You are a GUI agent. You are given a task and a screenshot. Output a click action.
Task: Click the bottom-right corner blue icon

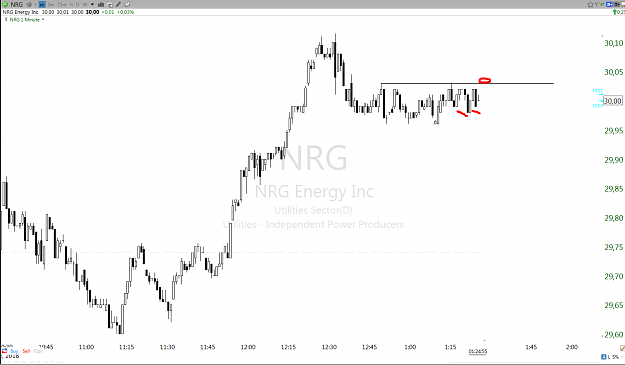pyautogui.click(x=604, y=357)
